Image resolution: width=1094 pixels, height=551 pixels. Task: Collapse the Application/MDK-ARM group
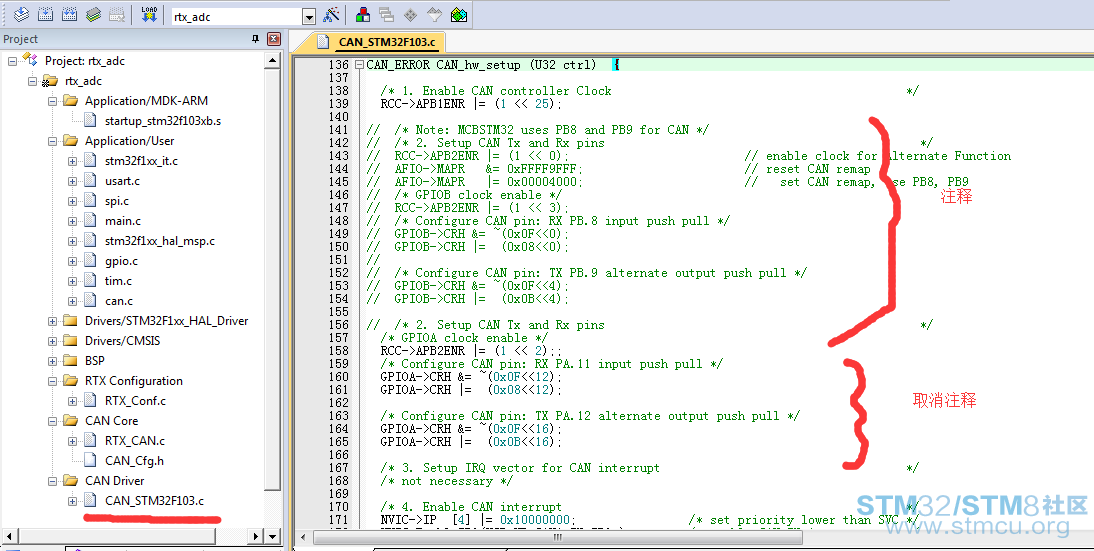click(x=52, y=101)
